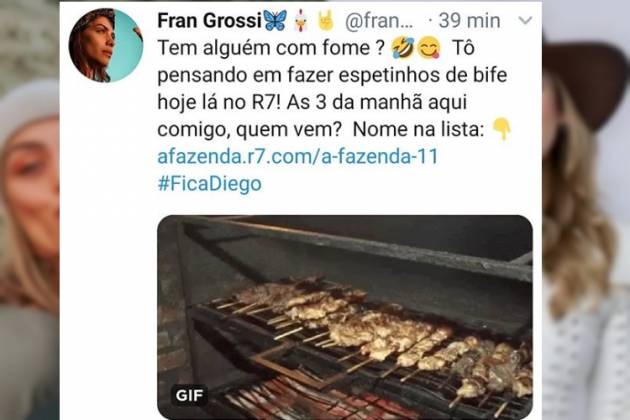The image size is (630, 420).
Task: Open the #FicaDiego hashtag
Action: [x=209, y=184]
